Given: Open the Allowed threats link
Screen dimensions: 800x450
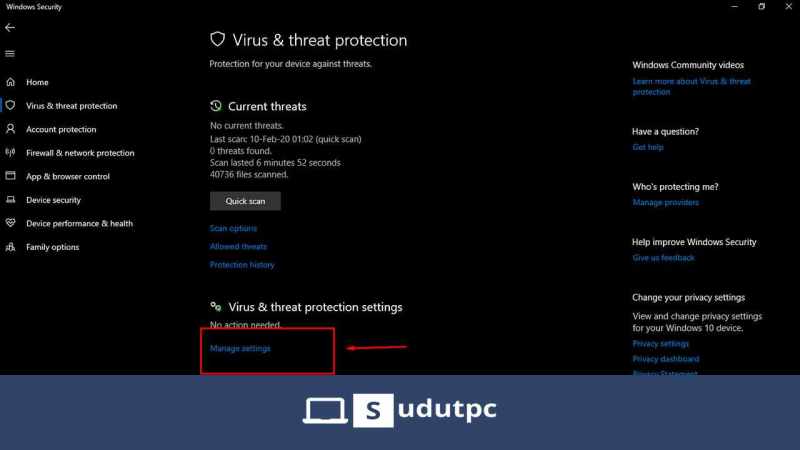Looking at the screenshot, I should tap(238, 246).
